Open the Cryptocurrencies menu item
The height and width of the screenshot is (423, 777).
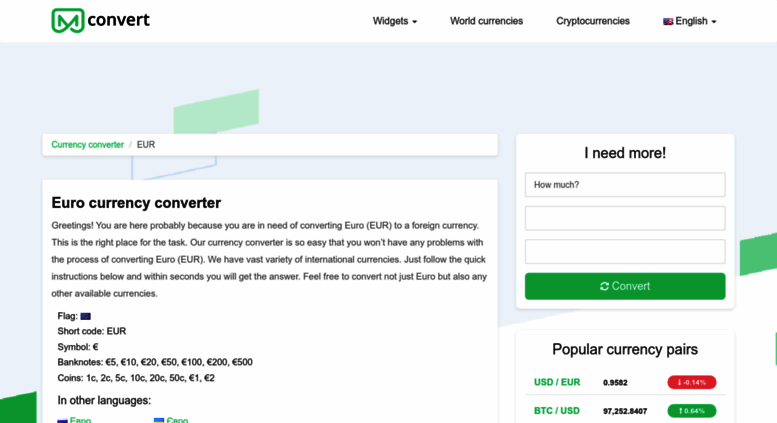pyautogui.click(x=593, y=21)
